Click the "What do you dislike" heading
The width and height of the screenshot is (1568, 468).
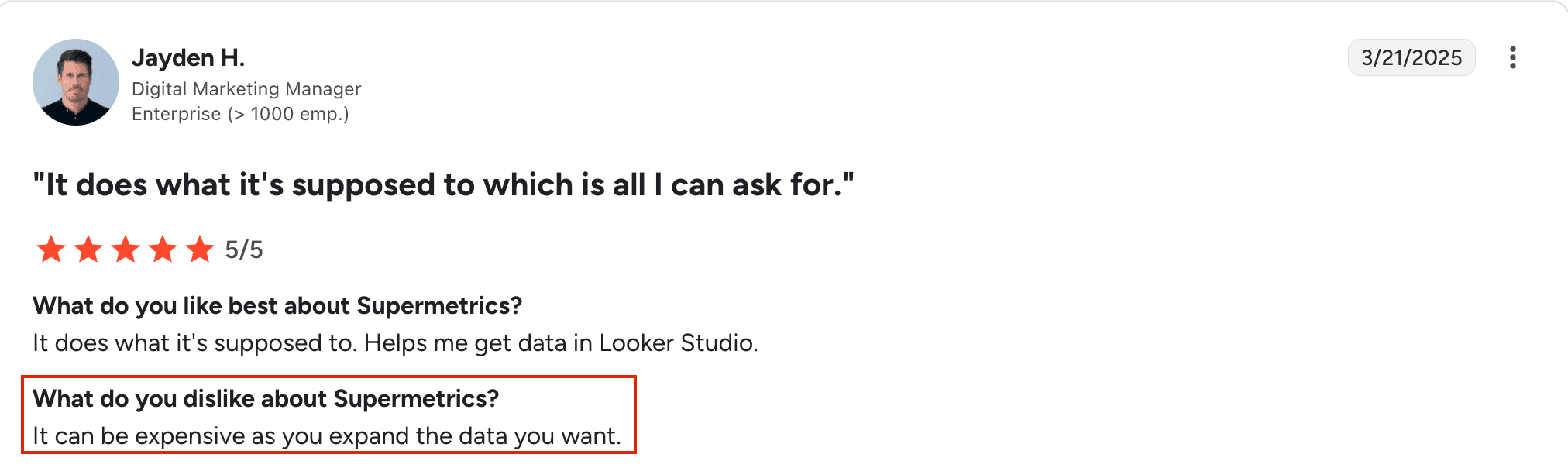pyautogui.click(x=266, y=399)
